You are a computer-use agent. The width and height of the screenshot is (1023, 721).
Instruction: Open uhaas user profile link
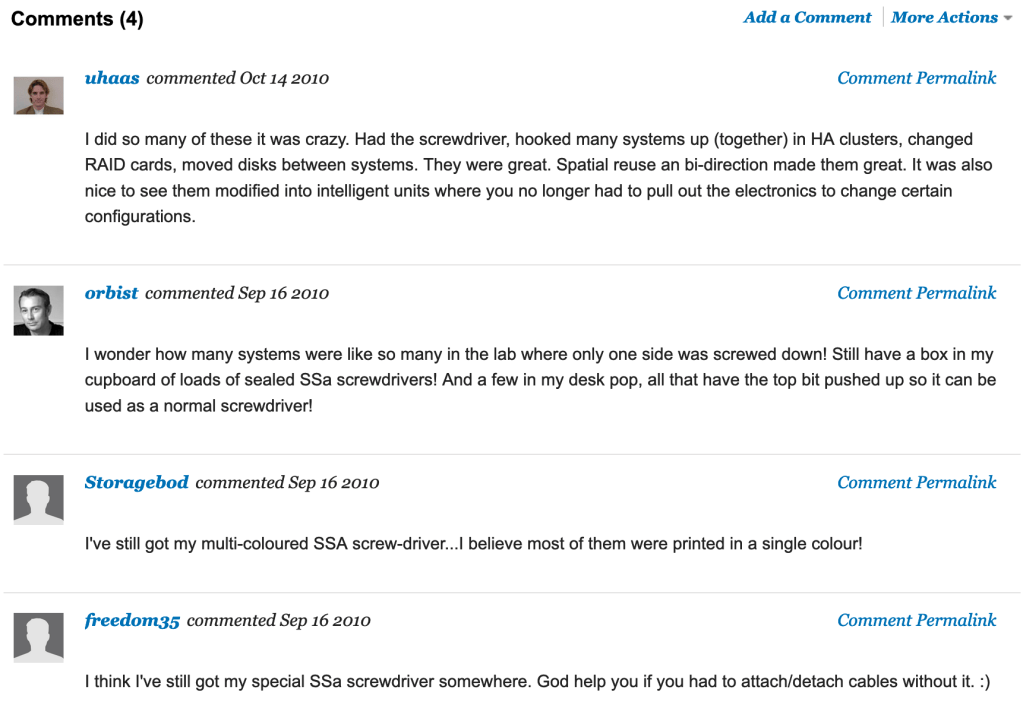pyautogui.click(x=112, y=78)
